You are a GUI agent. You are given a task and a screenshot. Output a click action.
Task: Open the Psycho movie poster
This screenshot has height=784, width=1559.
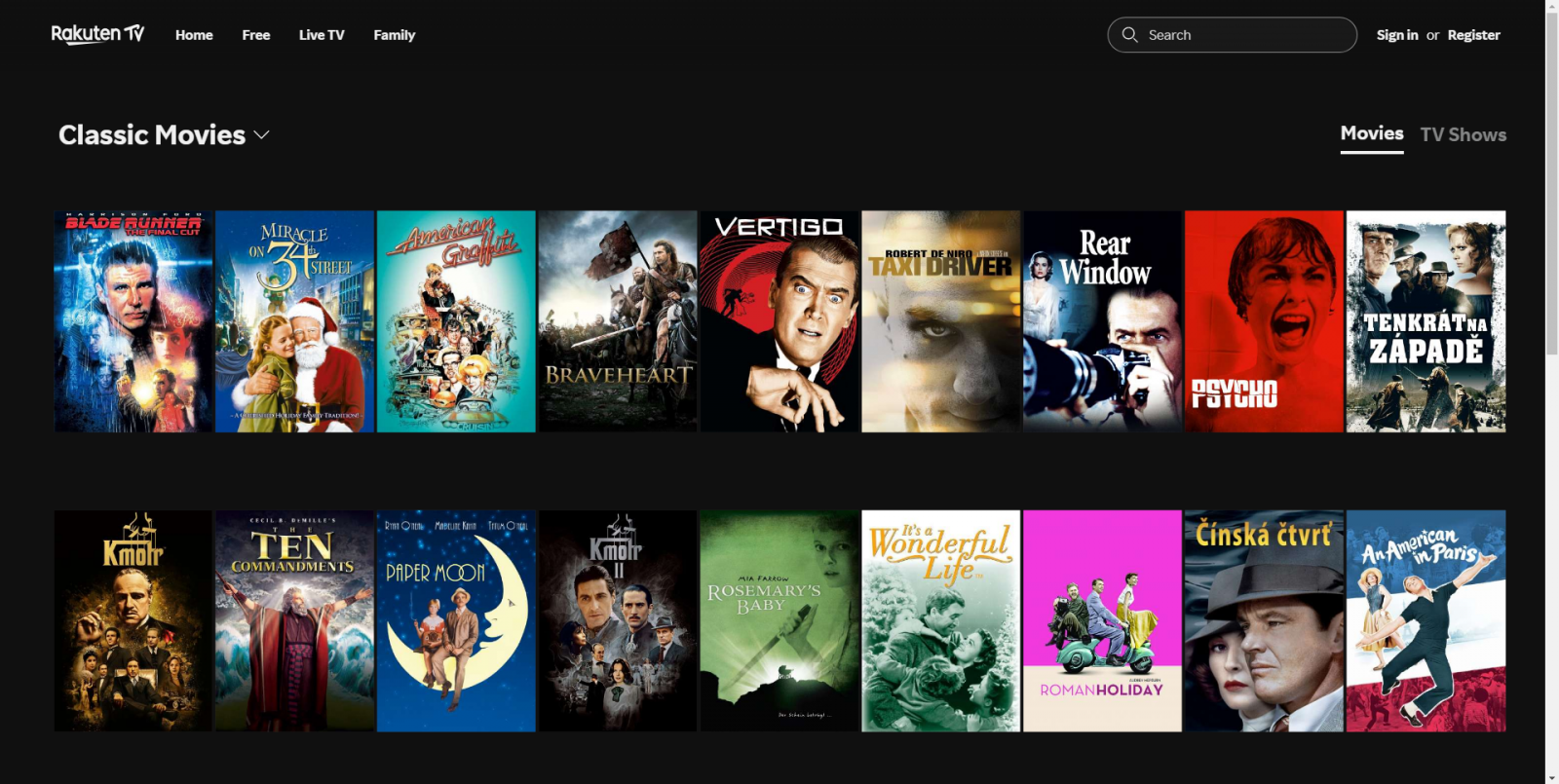1264,321
